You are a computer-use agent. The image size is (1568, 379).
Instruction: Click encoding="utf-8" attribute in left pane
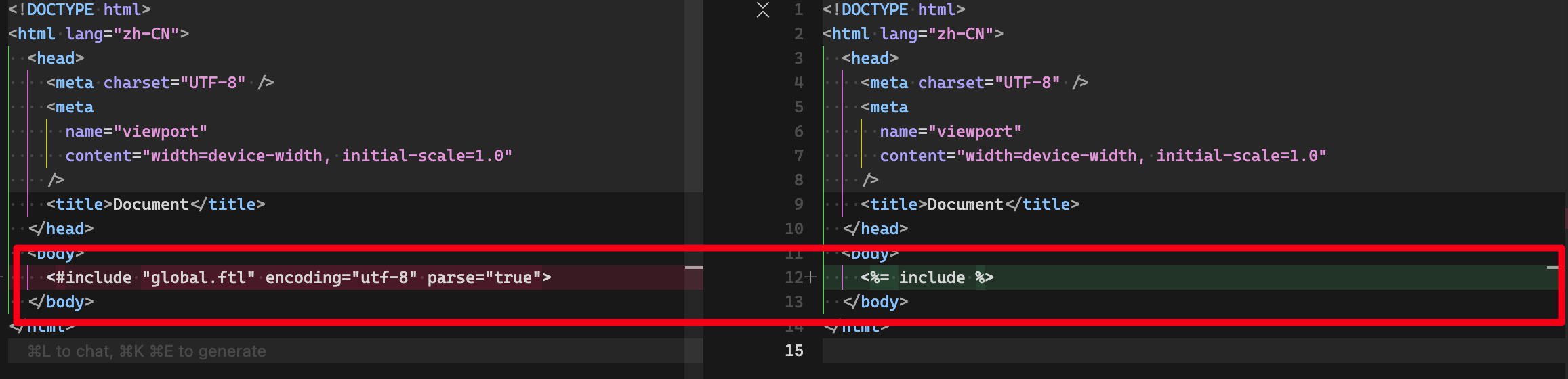(x=341, y=277)
